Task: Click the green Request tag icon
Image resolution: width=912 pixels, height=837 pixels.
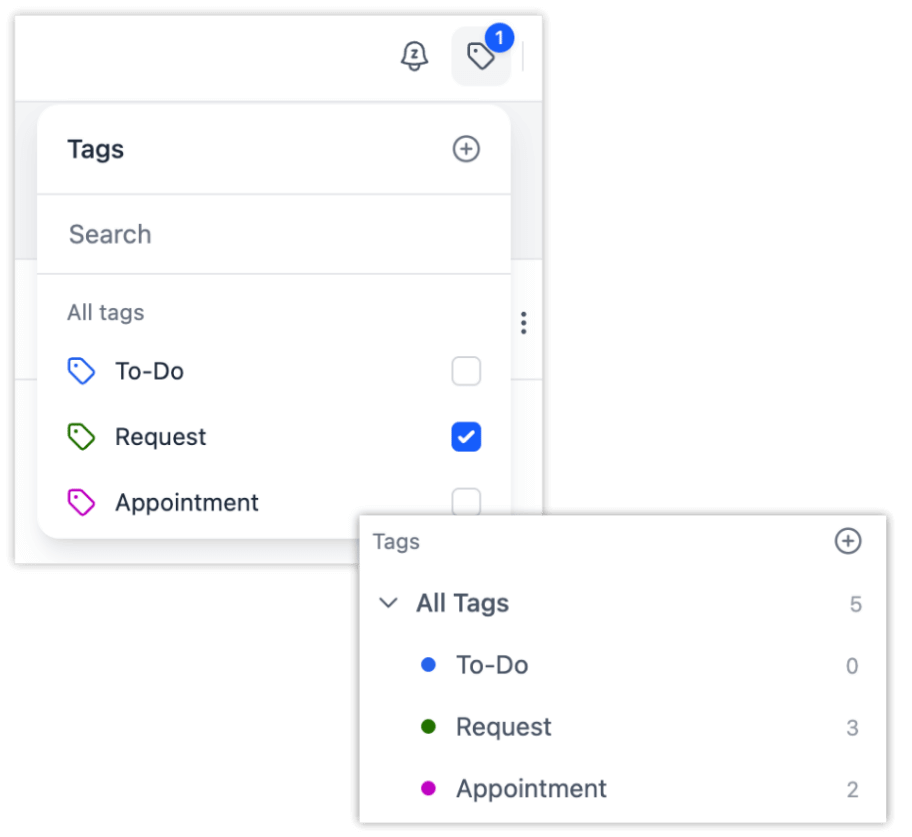Action: [81, 437]
